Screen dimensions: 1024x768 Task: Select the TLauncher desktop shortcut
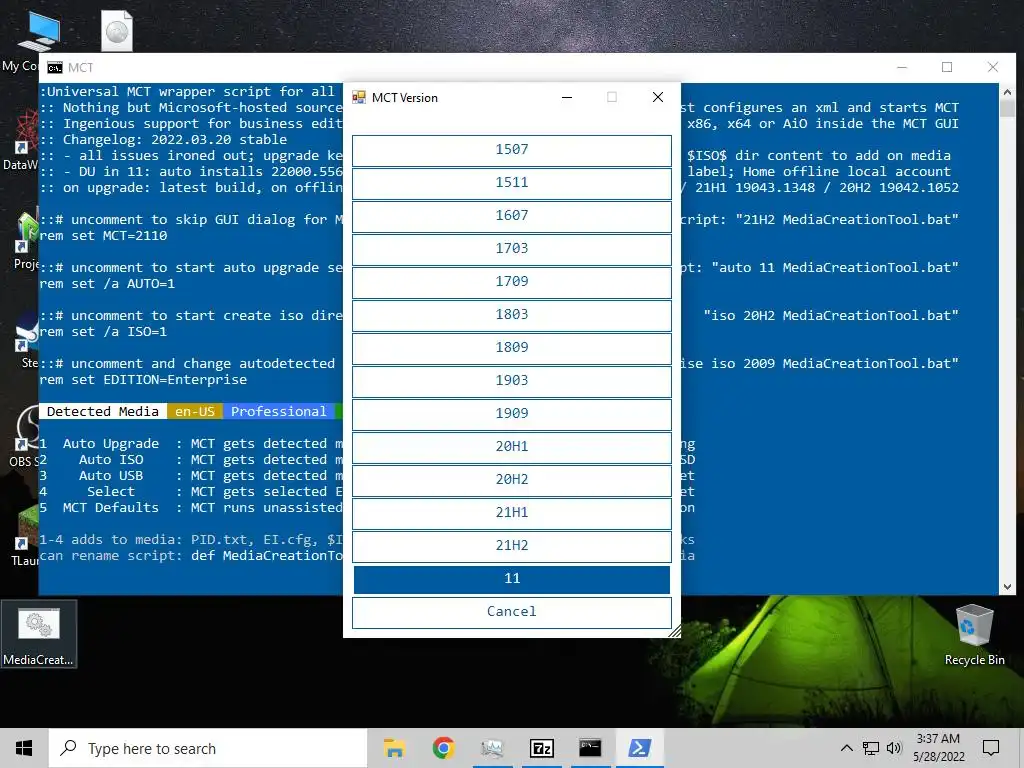point(25,536)
